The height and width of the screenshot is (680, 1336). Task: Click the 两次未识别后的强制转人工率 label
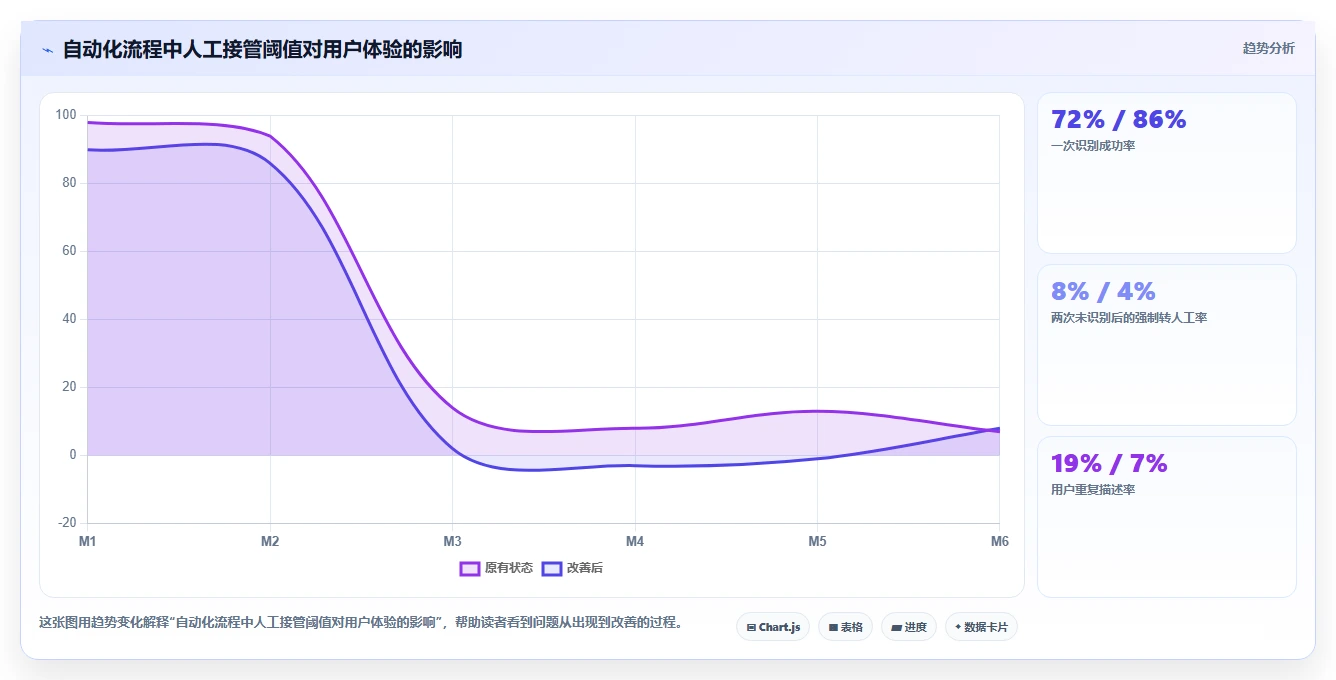coord(1129,318)
